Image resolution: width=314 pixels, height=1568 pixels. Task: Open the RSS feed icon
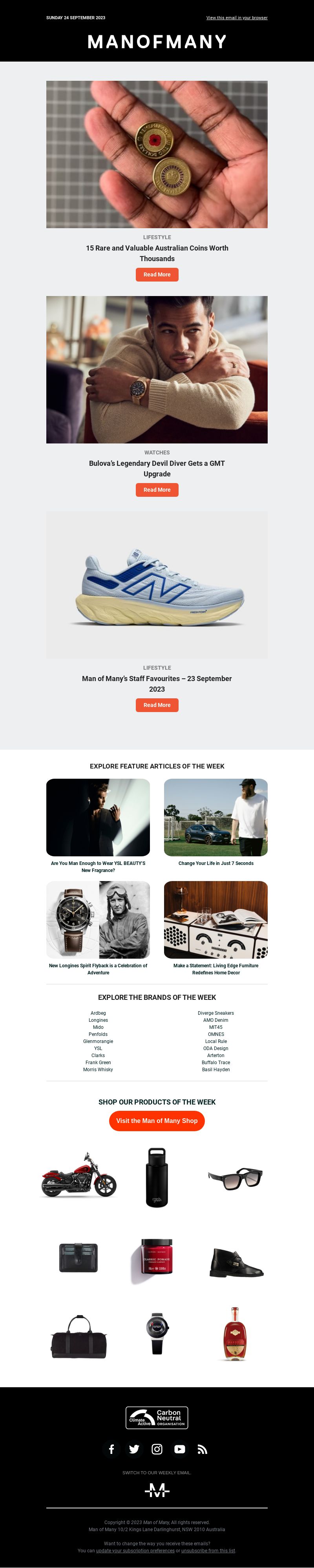pyautogui.click(x=203, y=1449)
